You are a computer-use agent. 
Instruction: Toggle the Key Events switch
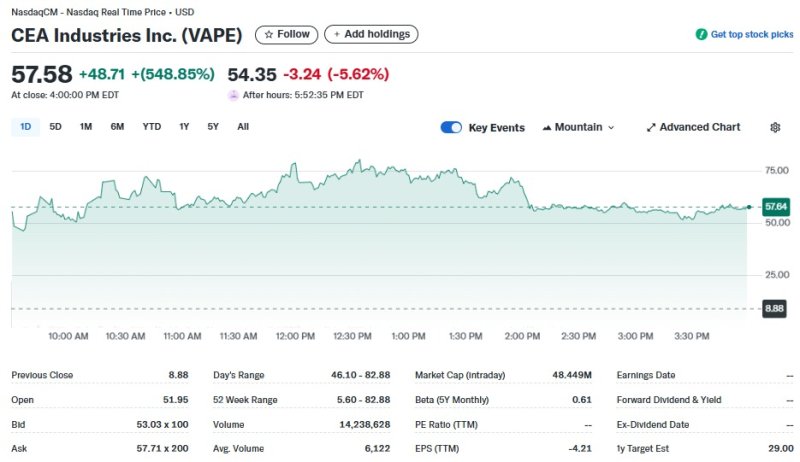click(451, 128)
